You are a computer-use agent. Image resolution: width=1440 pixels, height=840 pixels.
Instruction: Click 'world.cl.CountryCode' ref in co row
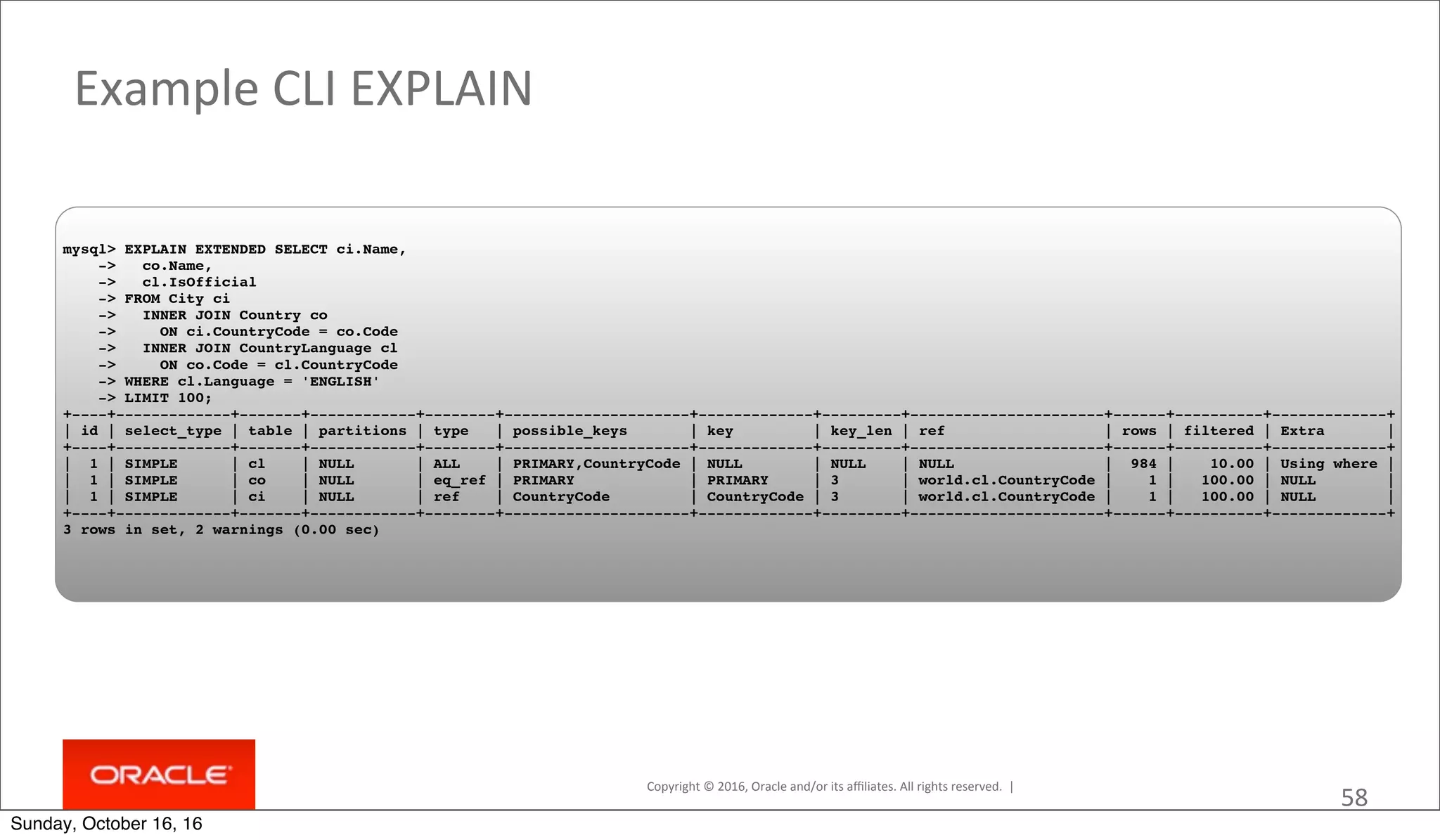pos(1006,480)
